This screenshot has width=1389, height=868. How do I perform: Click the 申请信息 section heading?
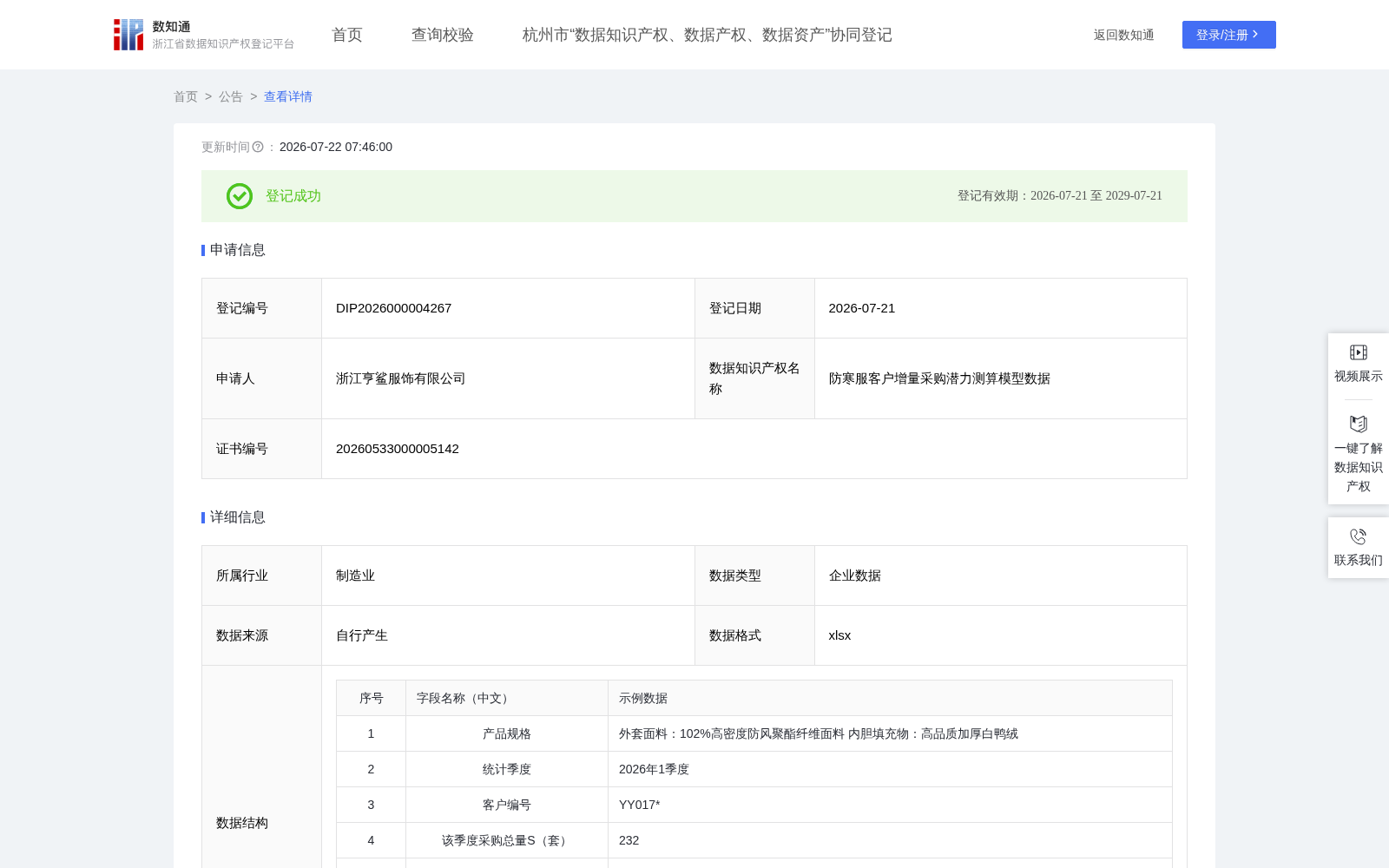[x=238, y=250]
